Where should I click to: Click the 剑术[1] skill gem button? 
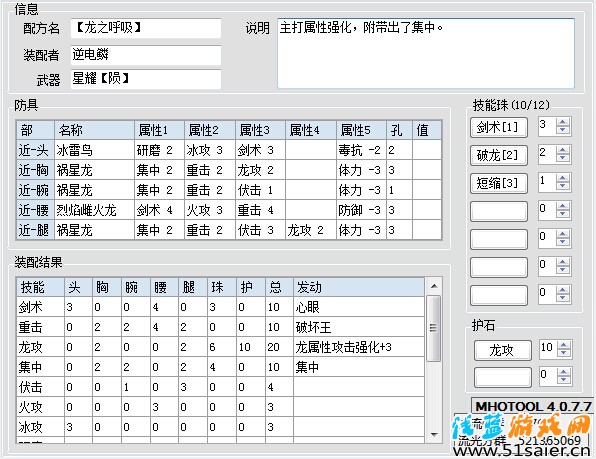(498, 127)
